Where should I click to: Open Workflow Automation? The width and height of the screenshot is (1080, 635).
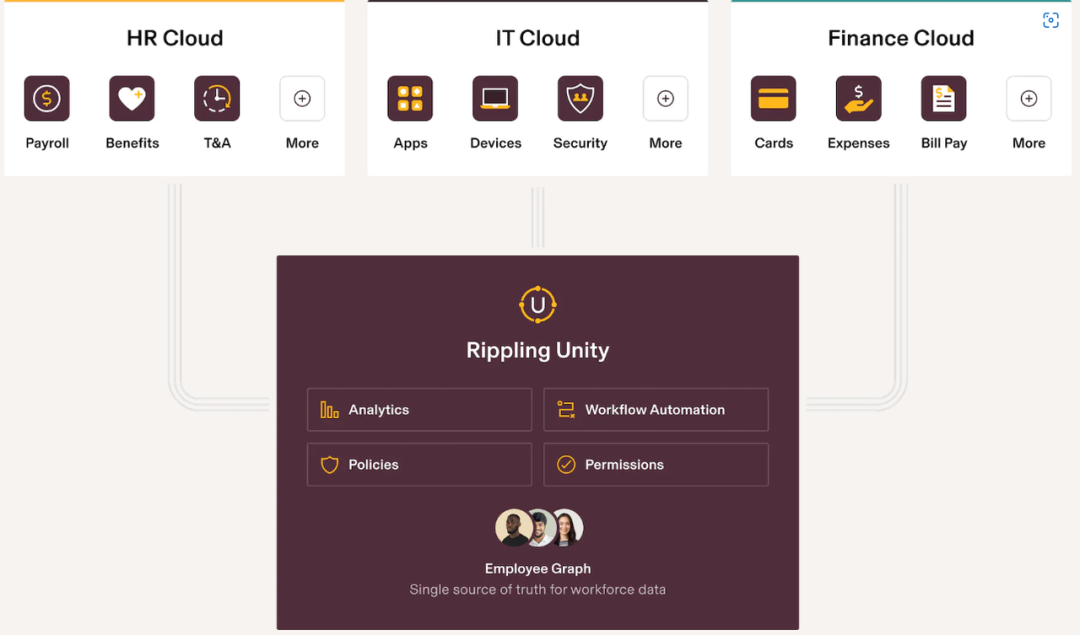click(x=656, y=409)
